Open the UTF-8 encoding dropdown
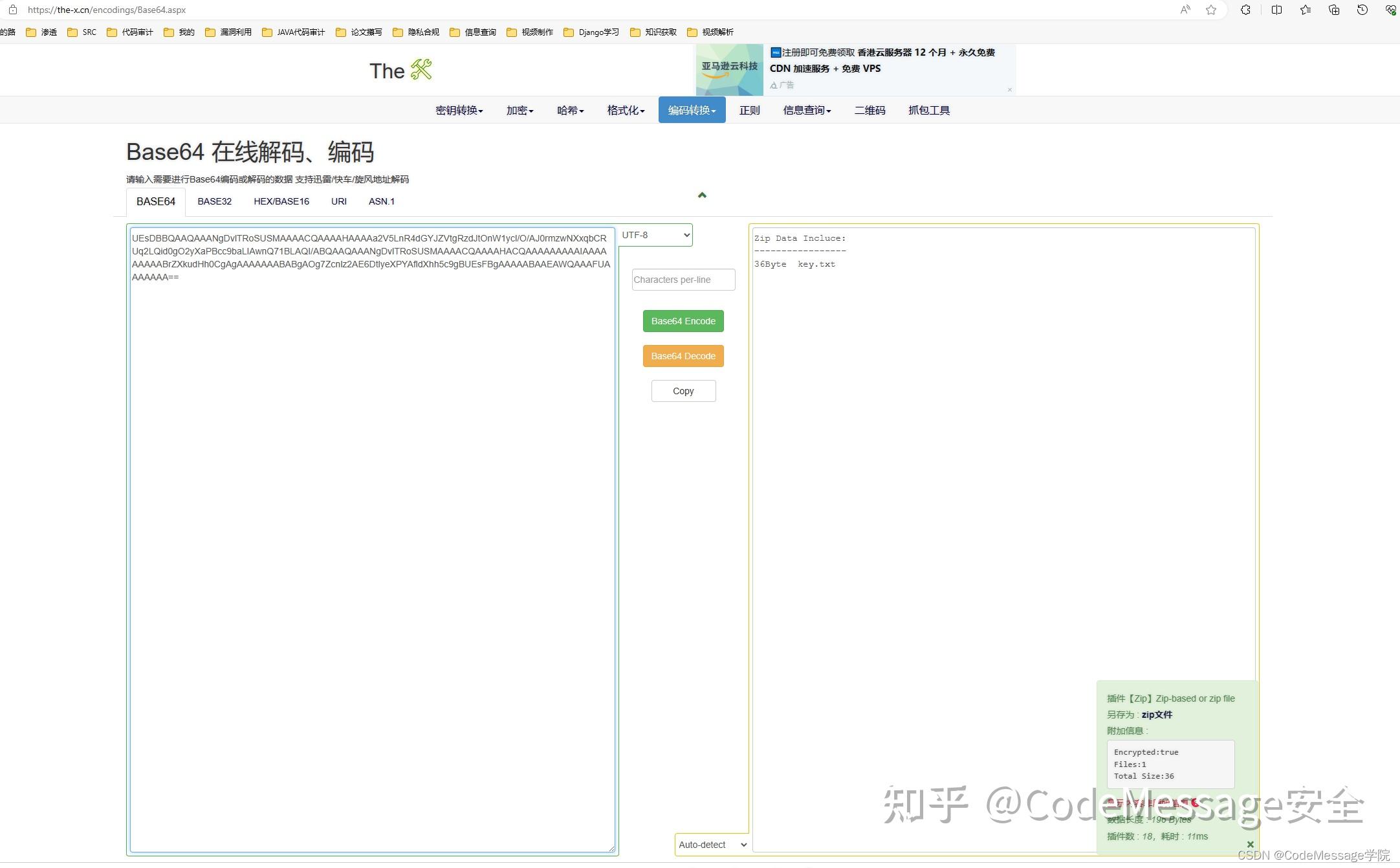 pos(655,235)
